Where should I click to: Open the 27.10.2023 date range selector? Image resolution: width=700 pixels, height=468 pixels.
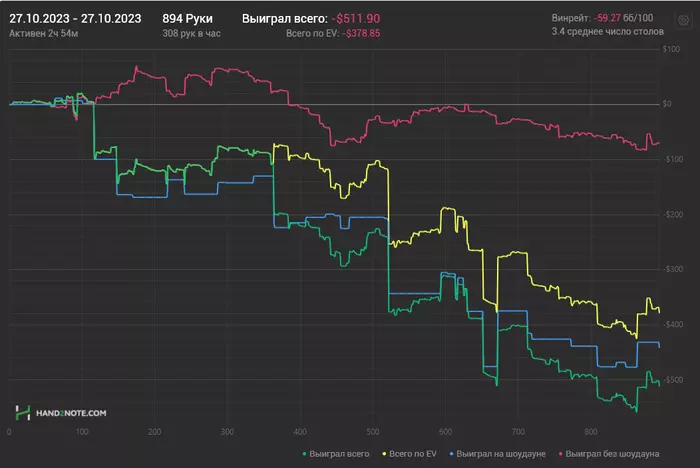point(75,18)
